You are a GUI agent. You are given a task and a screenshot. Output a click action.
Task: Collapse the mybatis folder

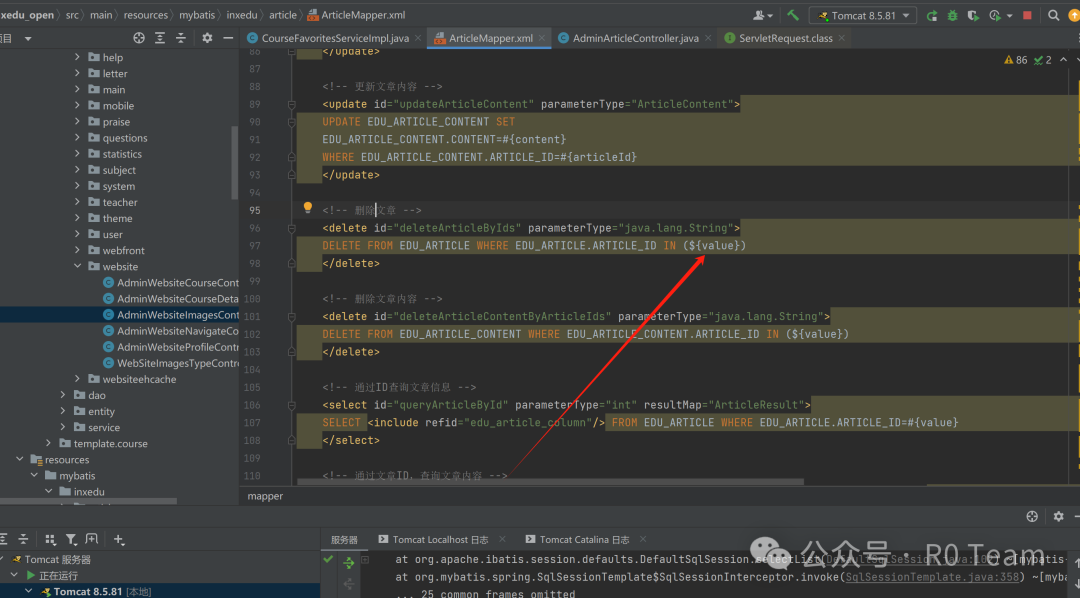pyautogui.click(x=34, y=475)
